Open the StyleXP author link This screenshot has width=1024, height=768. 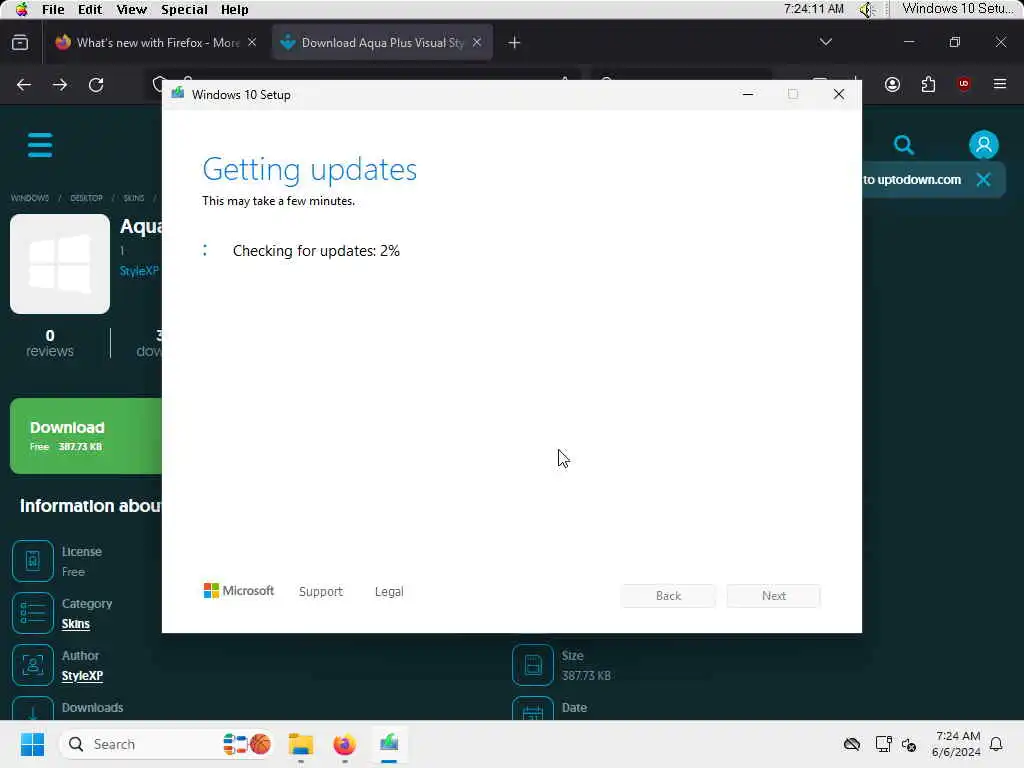click(x=82, y=676)
